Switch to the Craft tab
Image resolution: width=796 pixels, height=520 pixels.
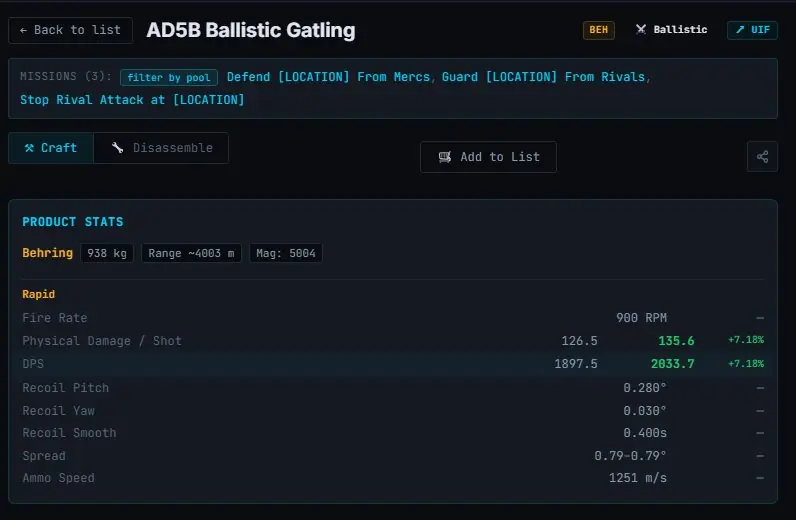tap(51, 148)
